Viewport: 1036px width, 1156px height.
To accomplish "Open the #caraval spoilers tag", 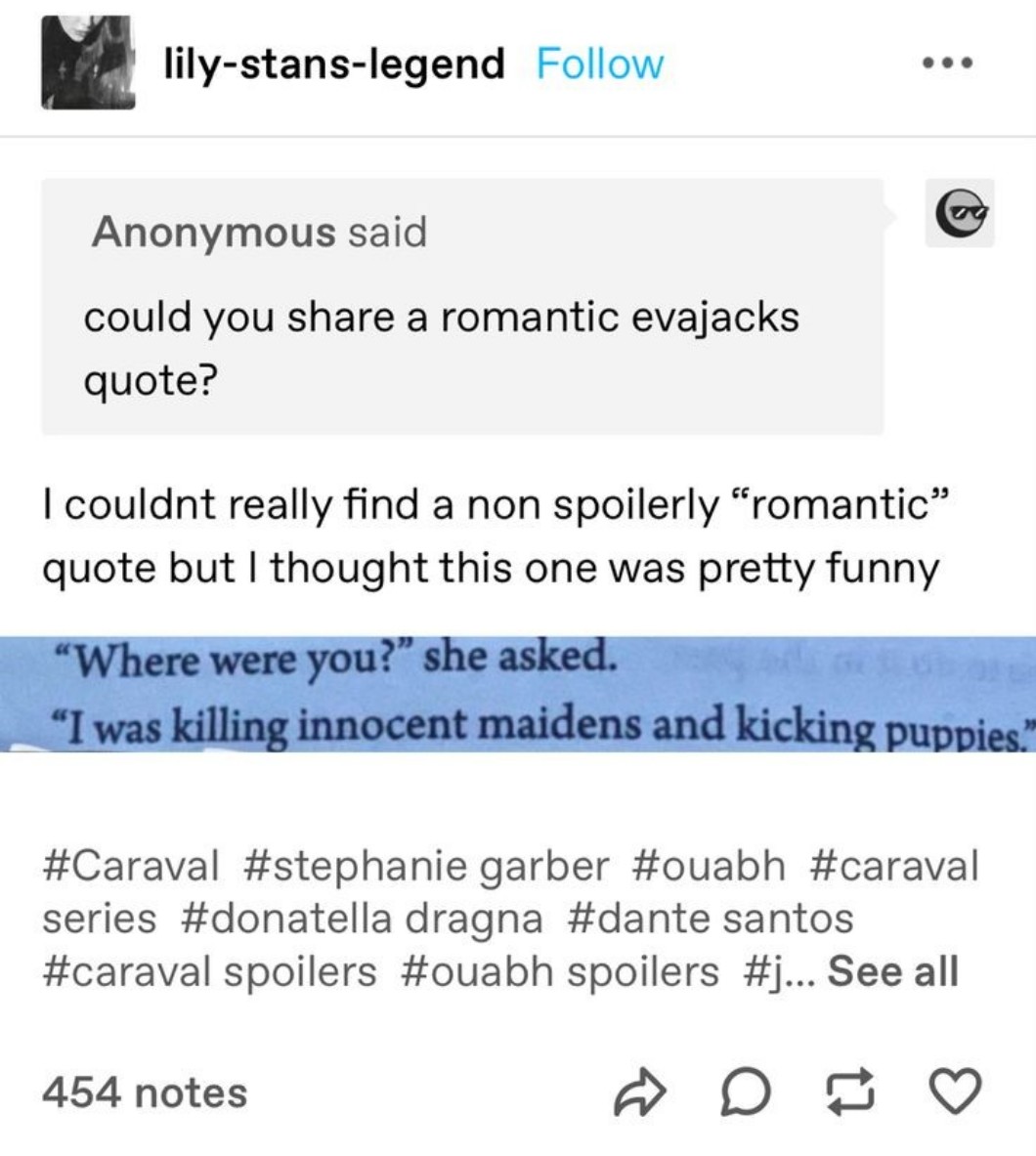I will point(209,971).
